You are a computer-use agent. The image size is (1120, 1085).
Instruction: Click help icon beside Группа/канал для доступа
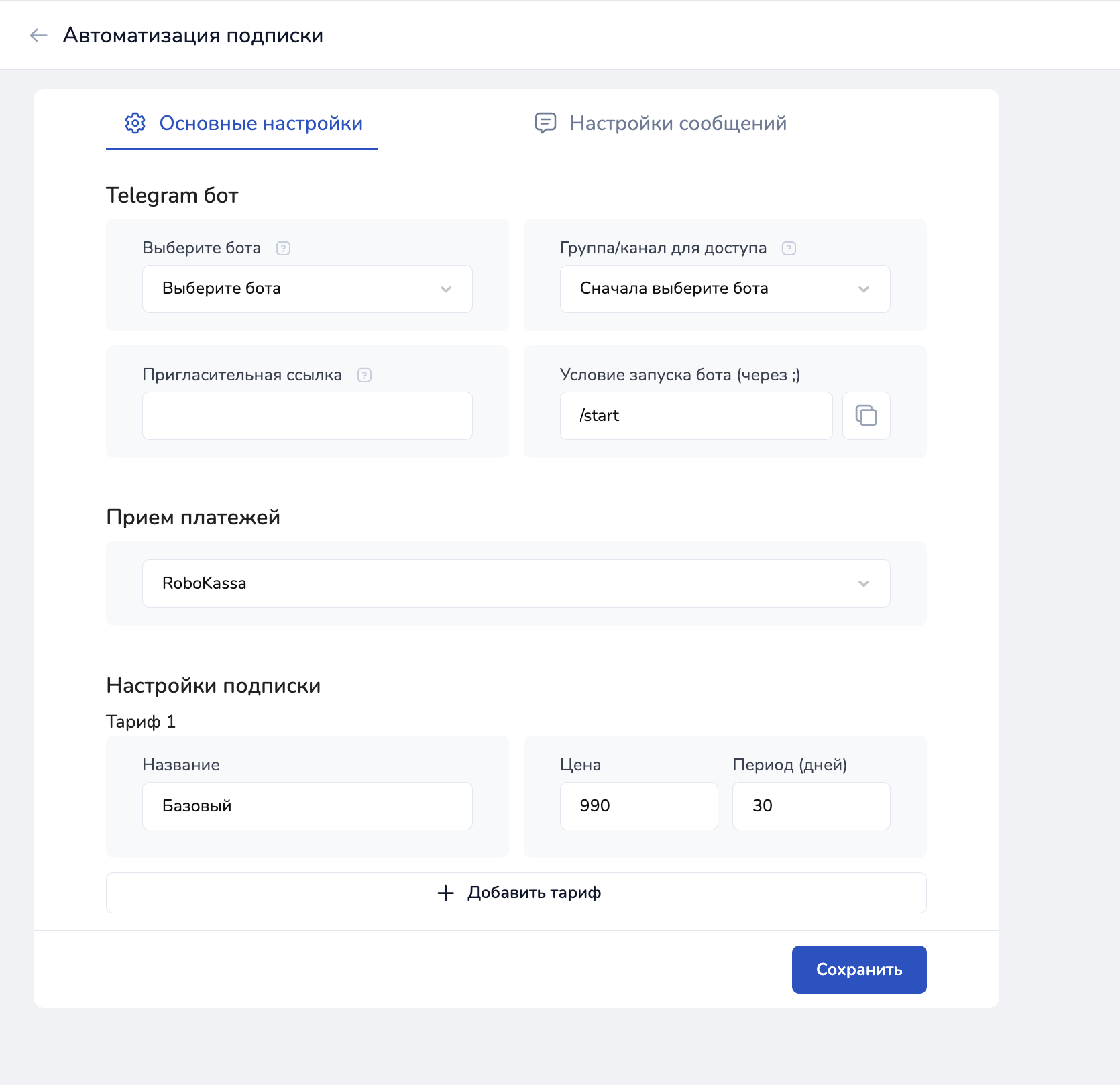789,249
